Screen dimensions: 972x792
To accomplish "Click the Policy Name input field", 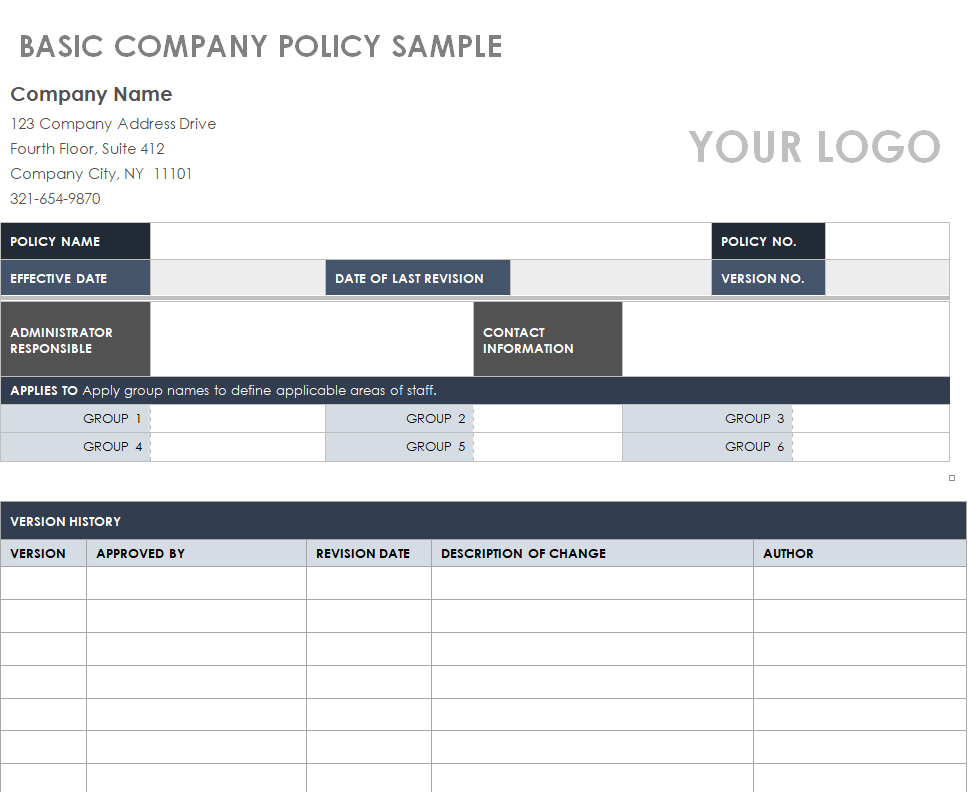I will (x=430, y=241).
